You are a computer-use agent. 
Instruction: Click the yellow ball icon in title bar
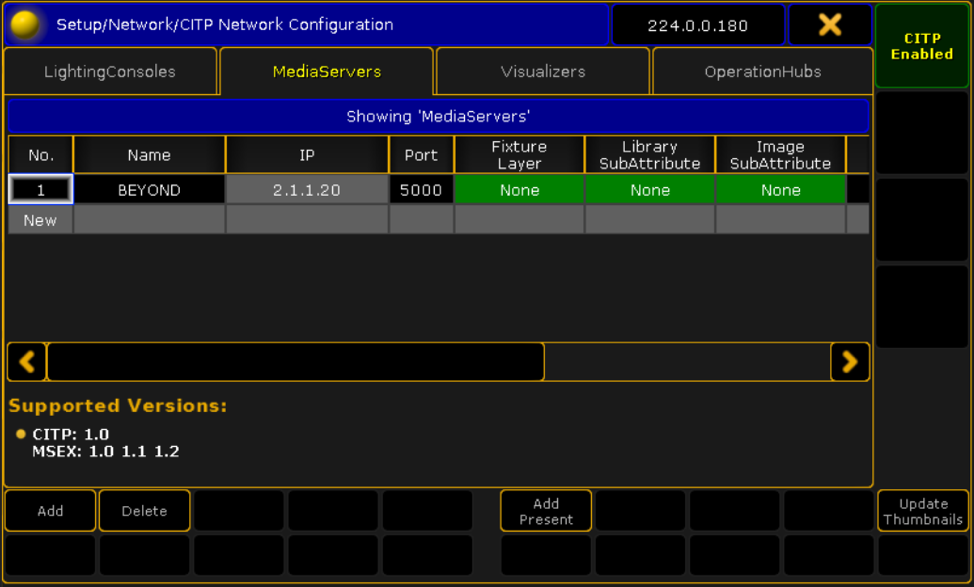point(25,25)
